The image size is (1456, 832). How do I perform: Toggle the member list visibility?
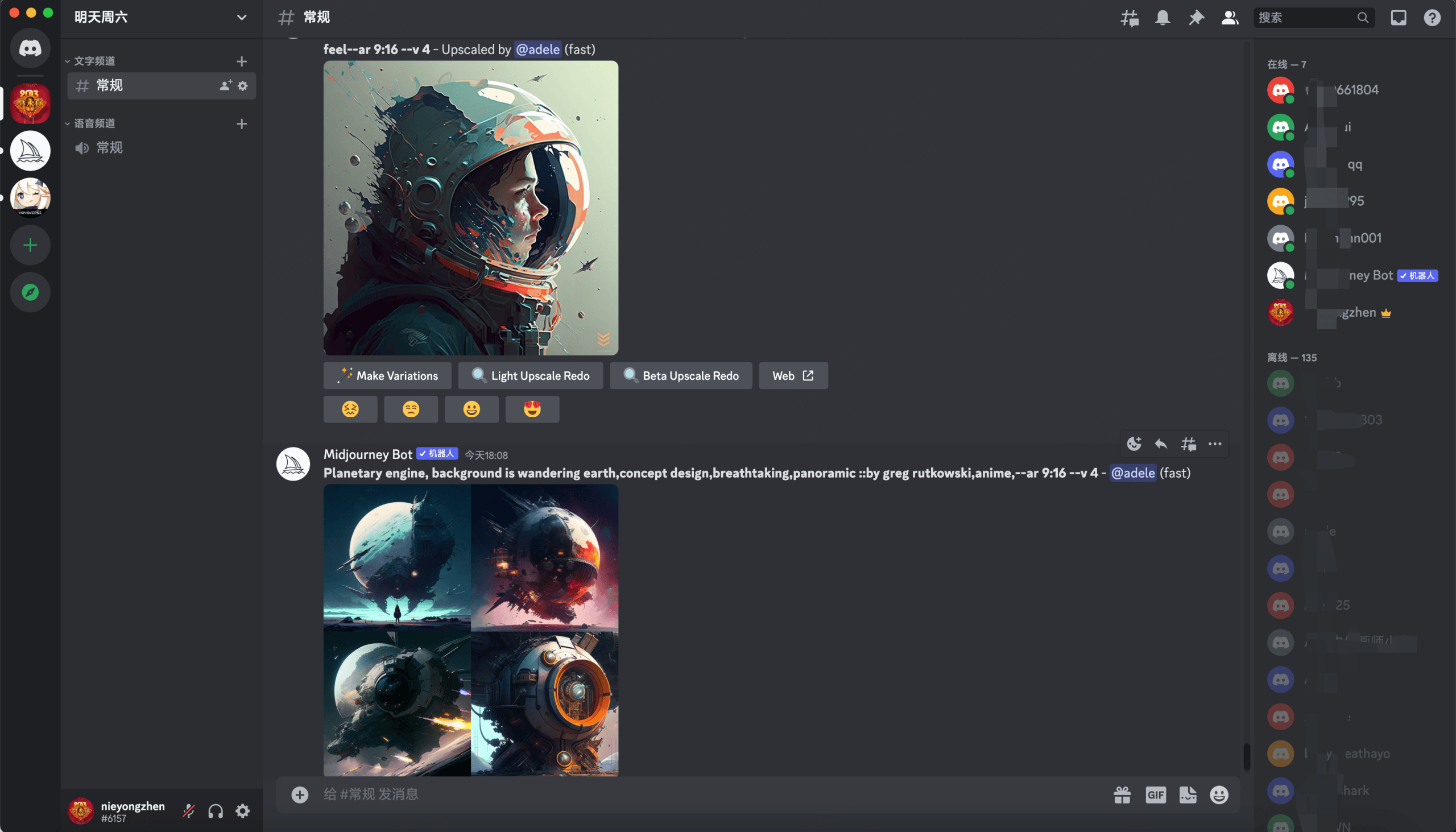(1230, 18)
